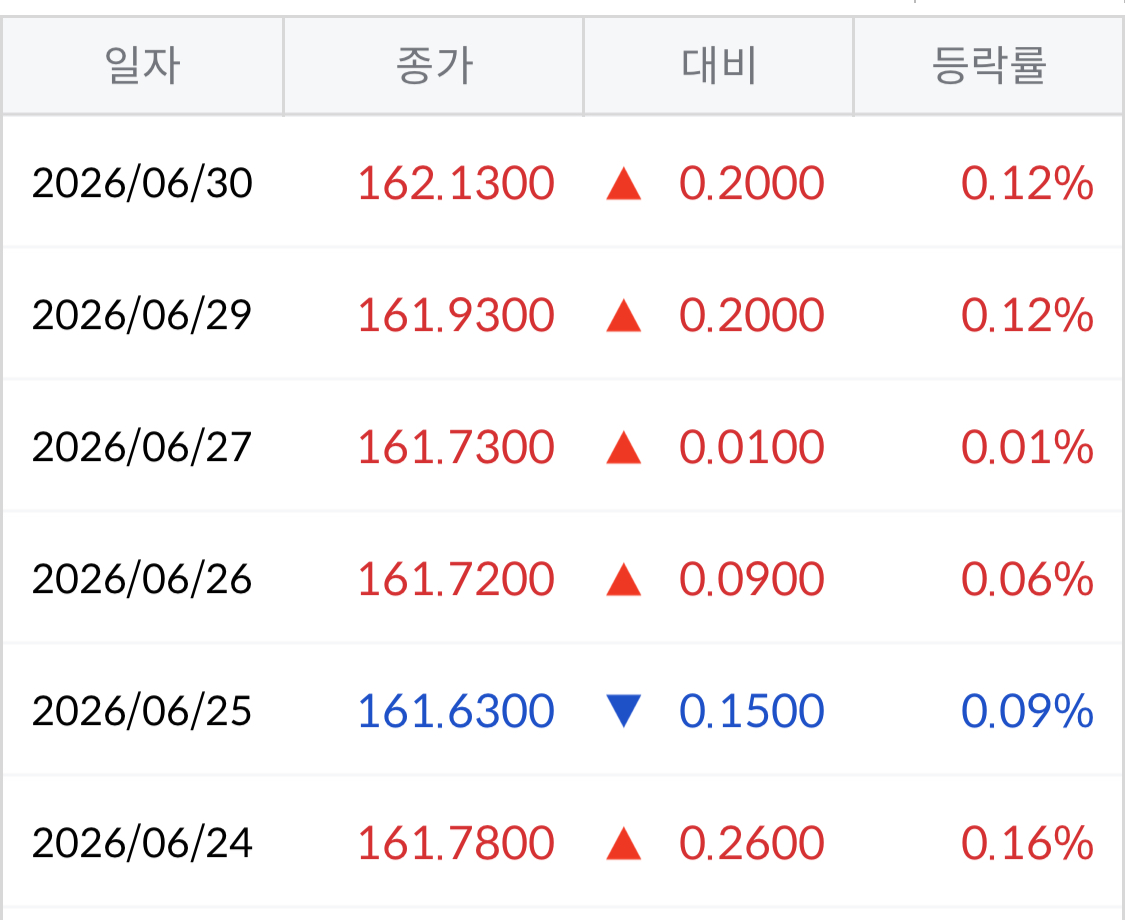The height and width of the screenshot is (920, 1125).
Task: Click closing price 161.7300
Action: point(456,447)
